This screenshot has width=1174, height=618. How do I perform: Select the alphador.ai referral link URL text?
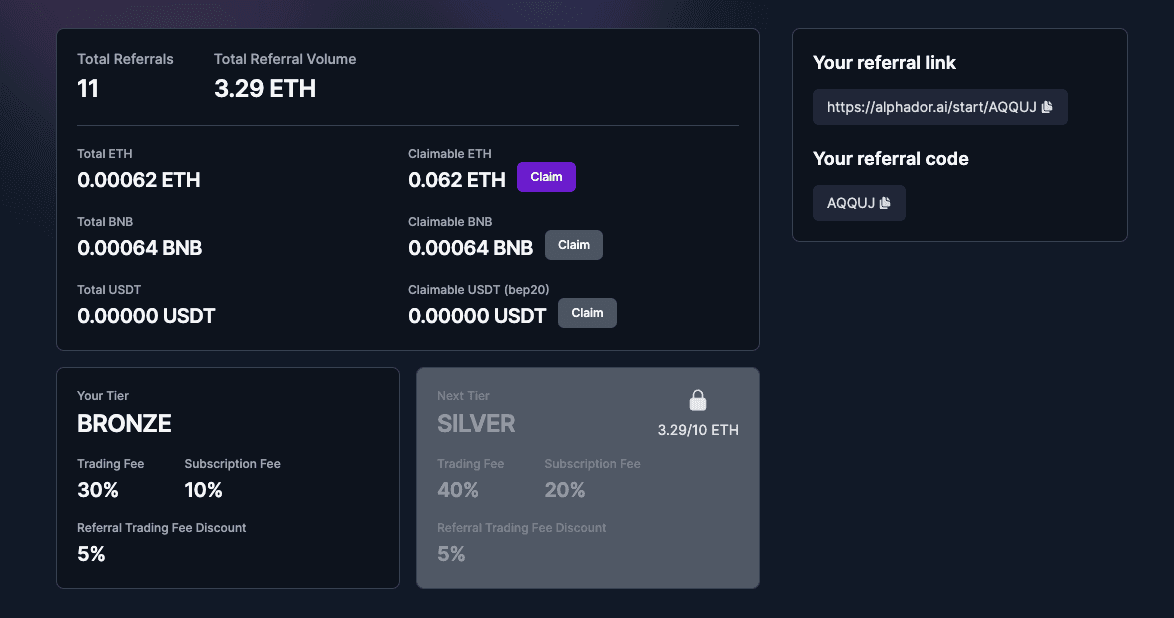point(931,107)
